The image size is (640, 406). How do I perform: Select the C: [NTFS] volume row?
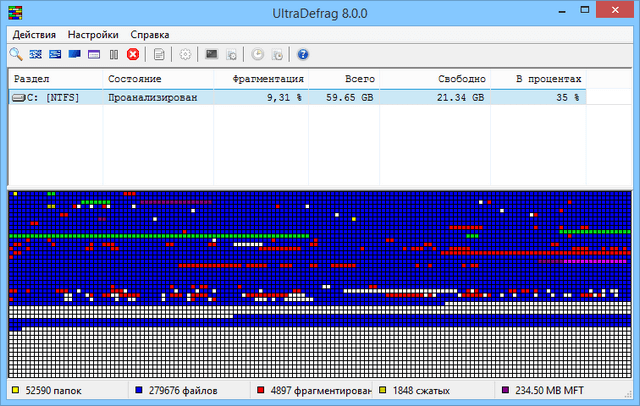tap(298, 98)
